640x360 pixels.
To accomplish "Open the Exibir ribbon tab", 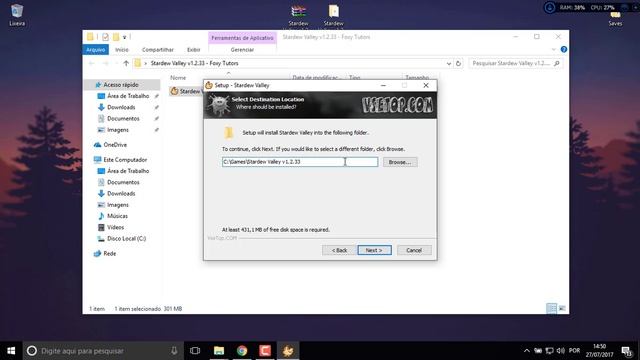I will [x=193, y=50].
